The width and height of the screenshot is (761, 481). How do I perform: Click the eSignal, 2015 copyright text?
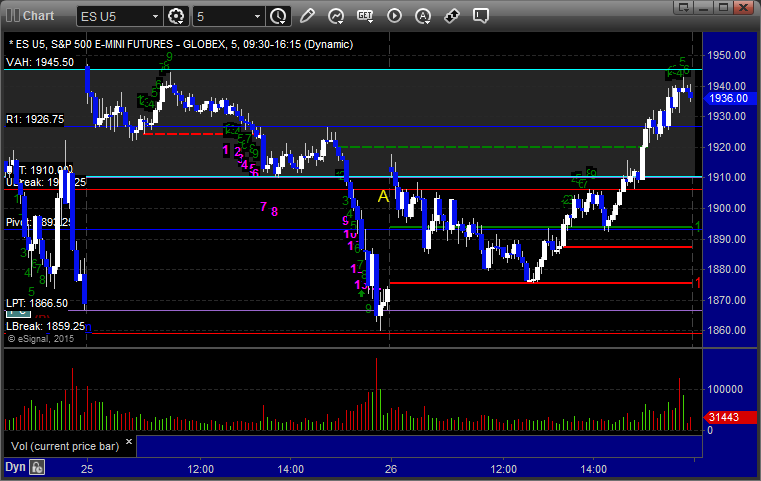(41, 339)
